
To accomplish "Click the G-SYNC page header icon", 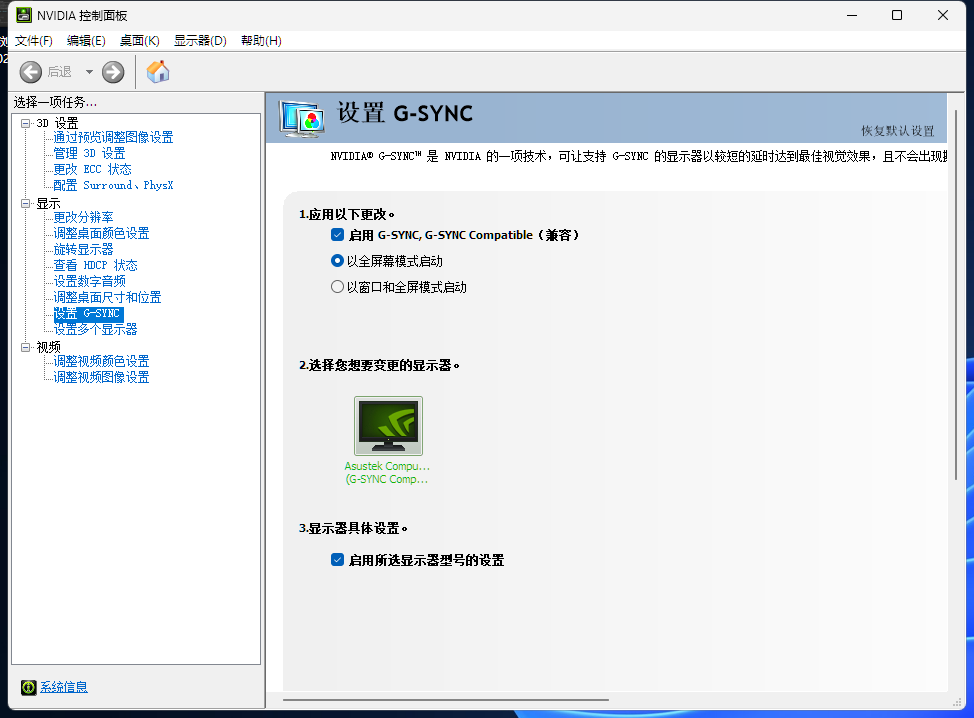I will tap(302, 118).
